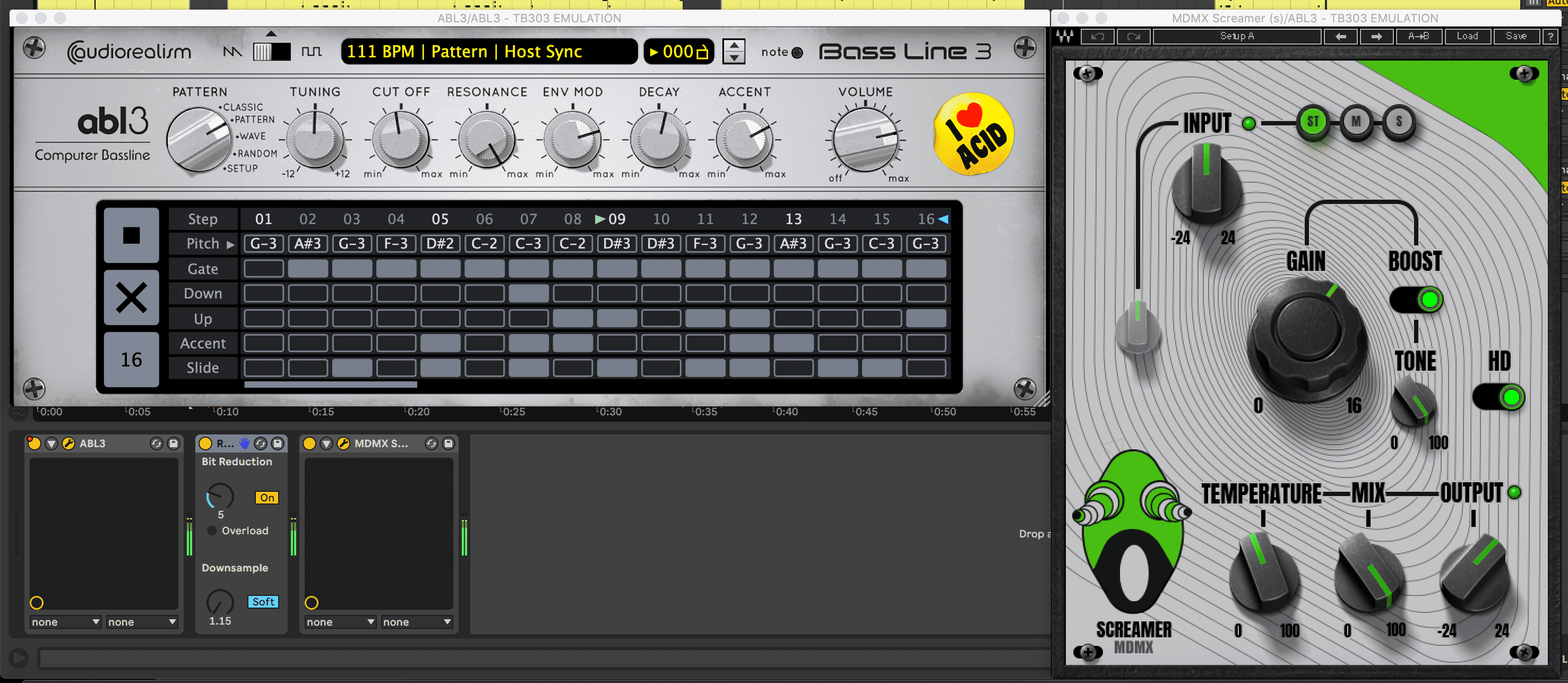The height and width of the screenshot is (683, 1568).
Task: Save MDMX Screamer preset disk icon
Action: [449, 443]
